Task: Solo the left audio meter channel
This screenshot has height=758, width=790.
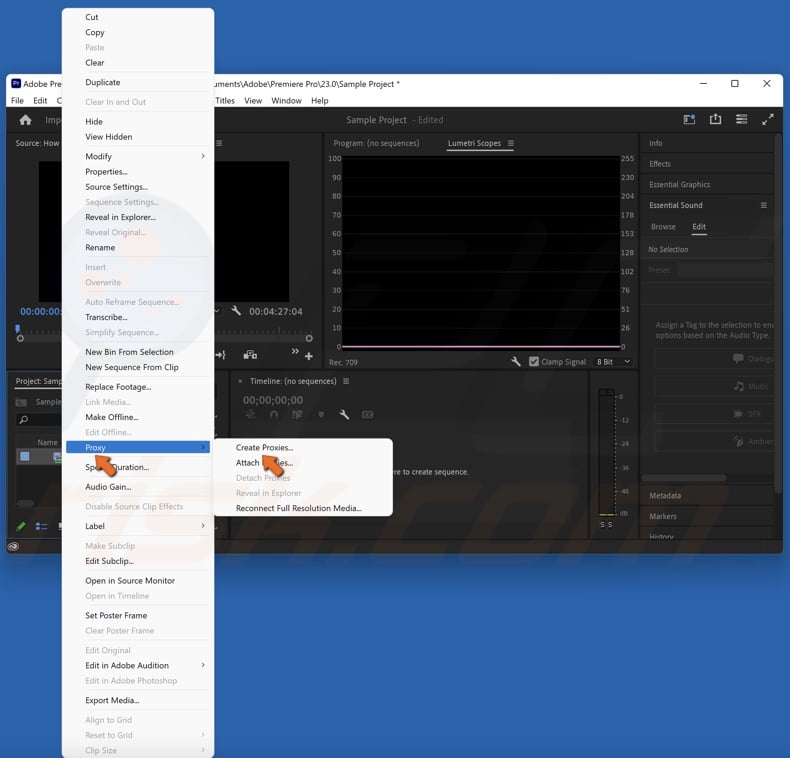Action: (602, 525)
